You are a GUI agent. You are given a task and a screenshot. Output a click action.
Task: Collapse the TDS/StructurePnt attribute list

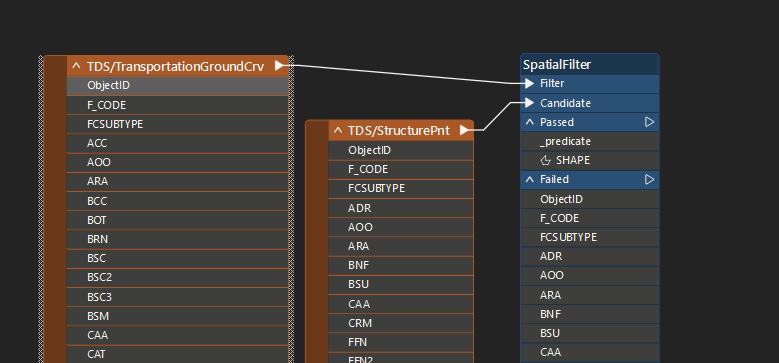click(338, 130)
